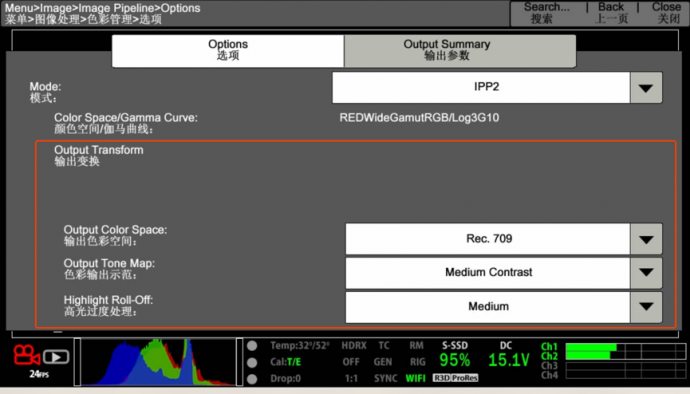Toggle the SYNC indicator

pos(385,378)
